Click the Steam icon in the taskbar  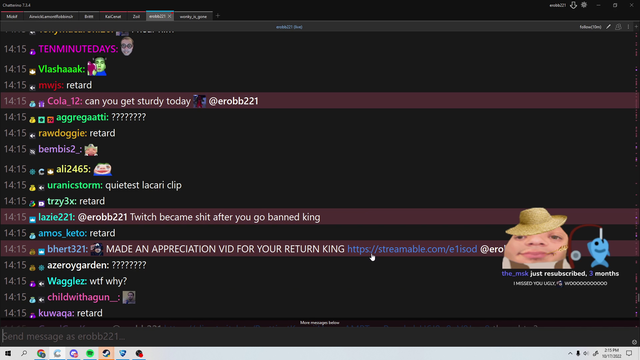point(106,353)
